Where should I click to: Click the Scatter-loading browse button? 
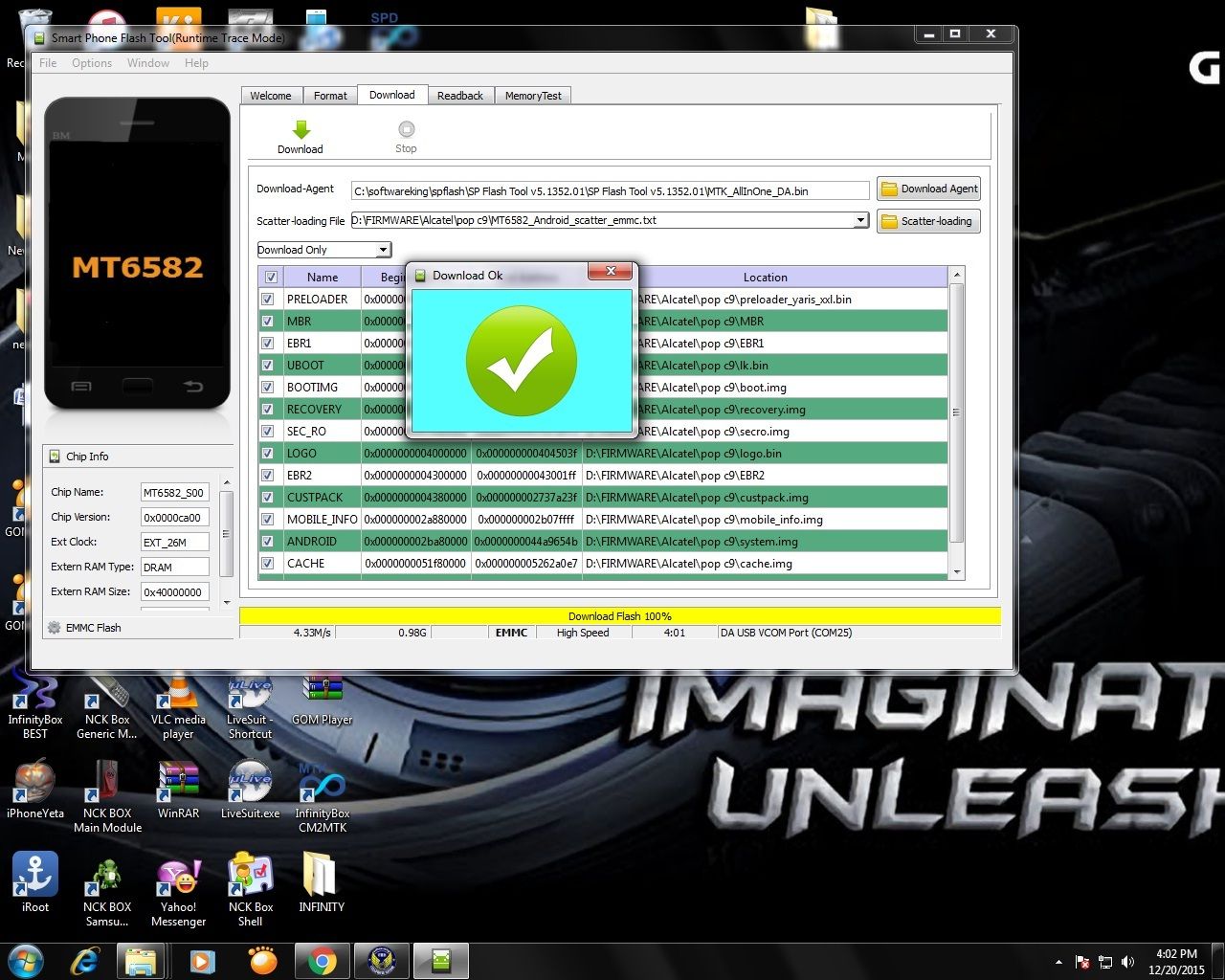[928, 221]
